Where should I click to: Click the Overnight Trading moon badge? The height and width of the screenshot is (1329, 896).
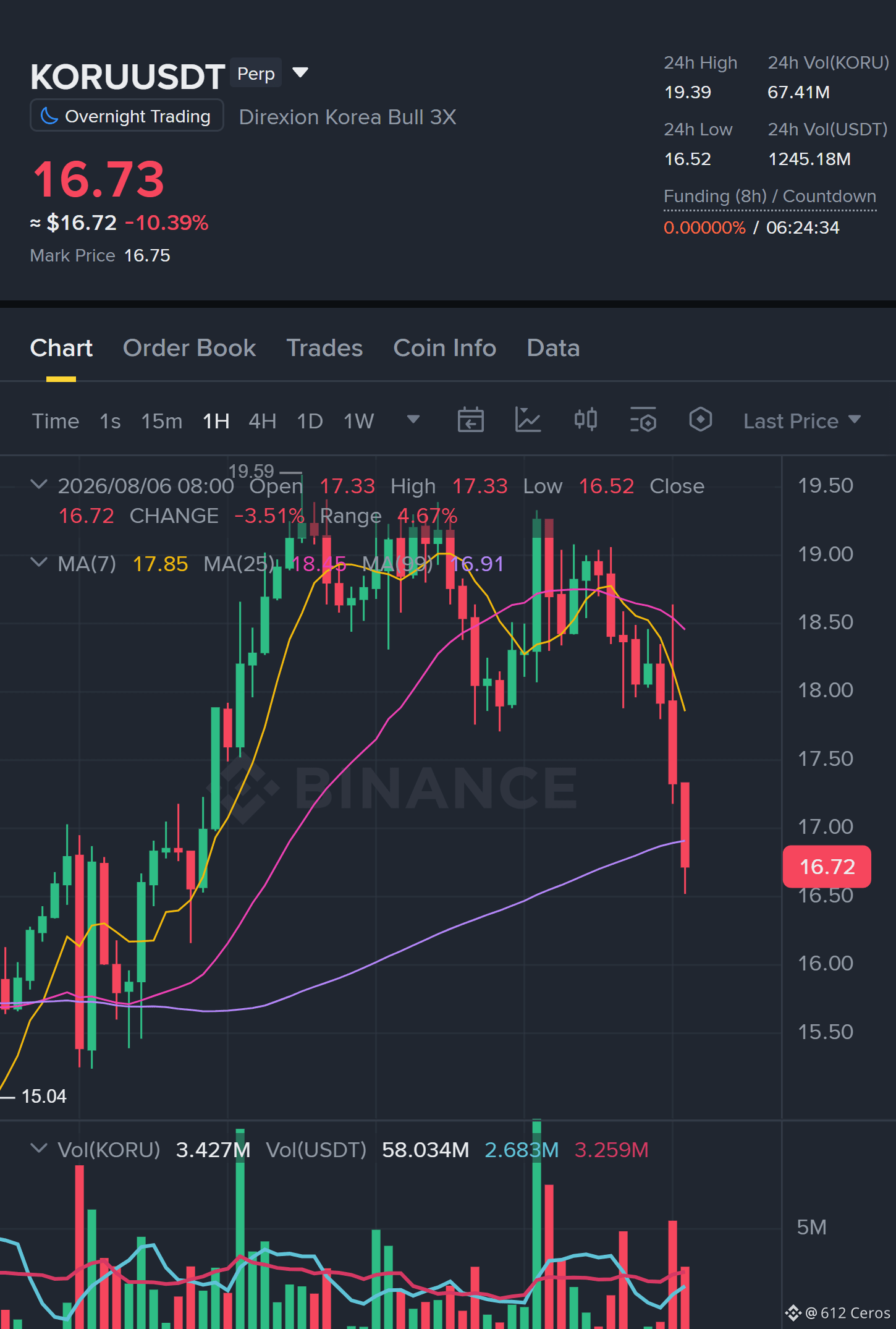tap(127, 116)
